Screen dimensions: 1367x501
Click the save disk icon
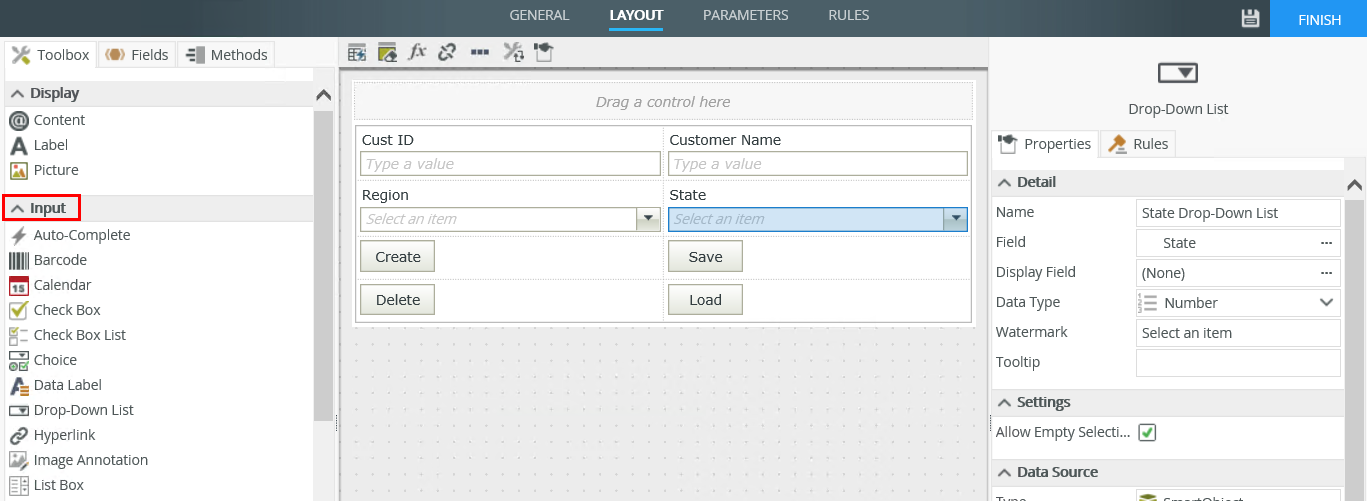pyautogui.click(x=1250, y=18)
